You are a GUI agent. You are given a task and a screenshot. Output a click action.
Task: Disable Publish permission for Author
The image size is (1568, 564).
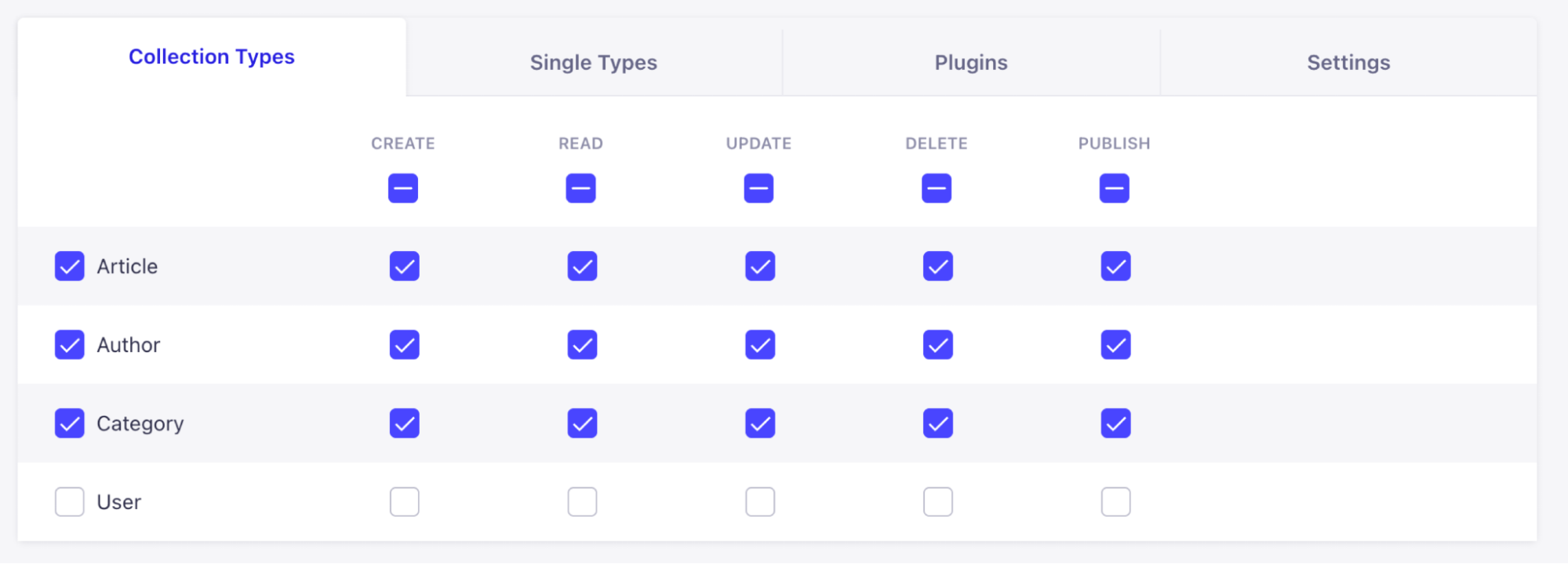[1115, 345]
